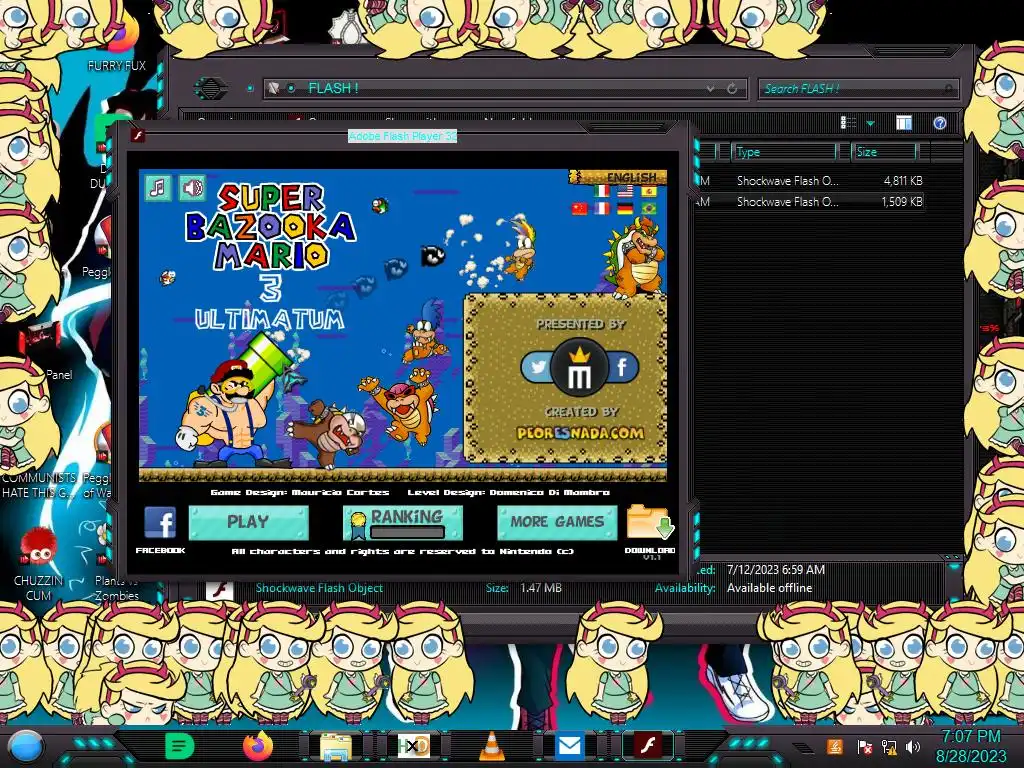
Task: Change the Explorer view layout icon
Action: coord(848,123)
